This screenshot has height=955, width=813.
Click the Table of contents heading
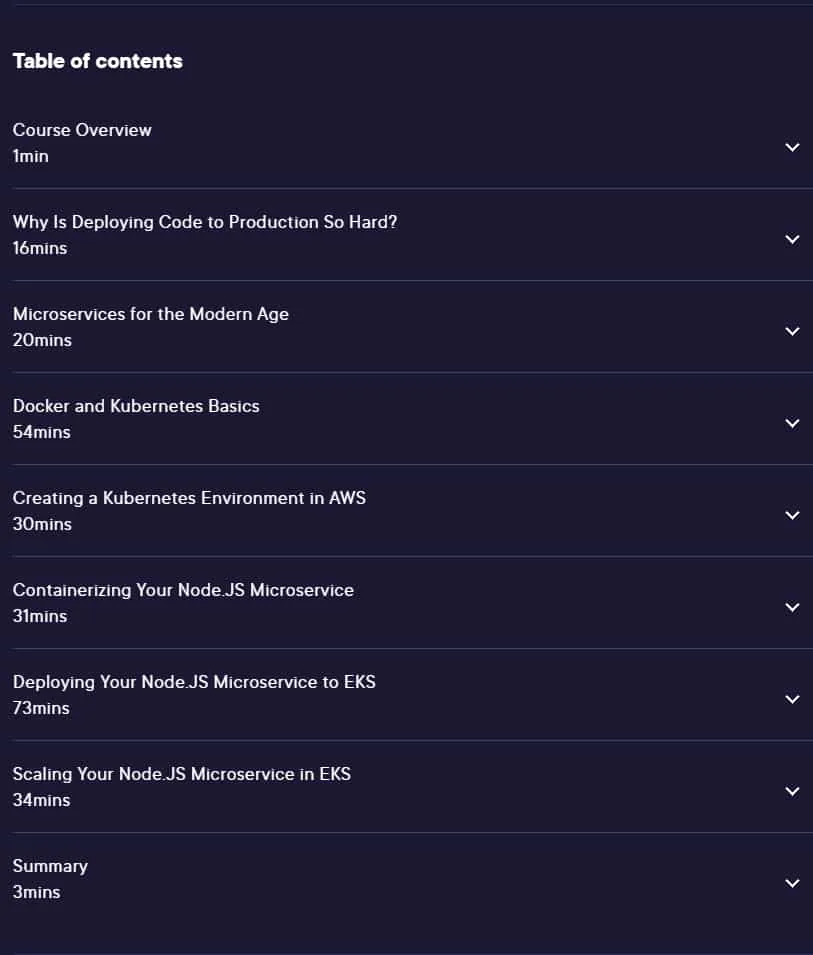coord(97,61)
